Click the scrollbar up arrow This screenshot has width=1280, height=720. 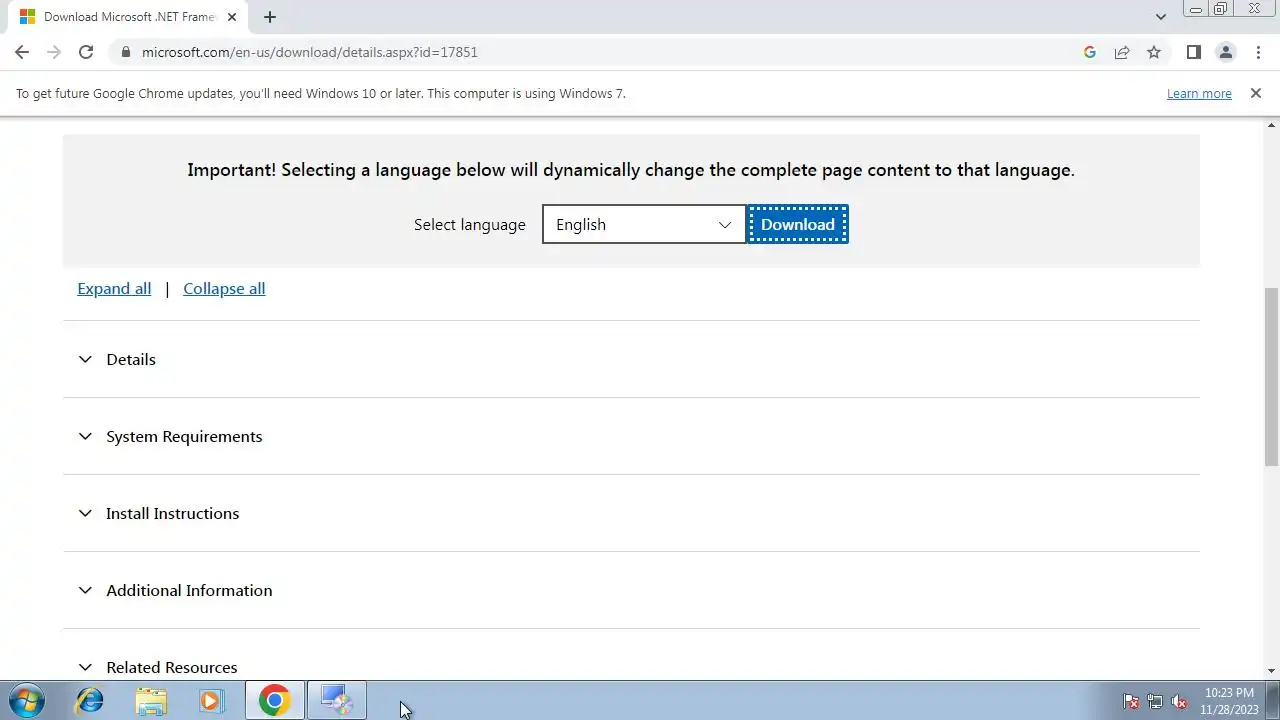coord(1272,124)
